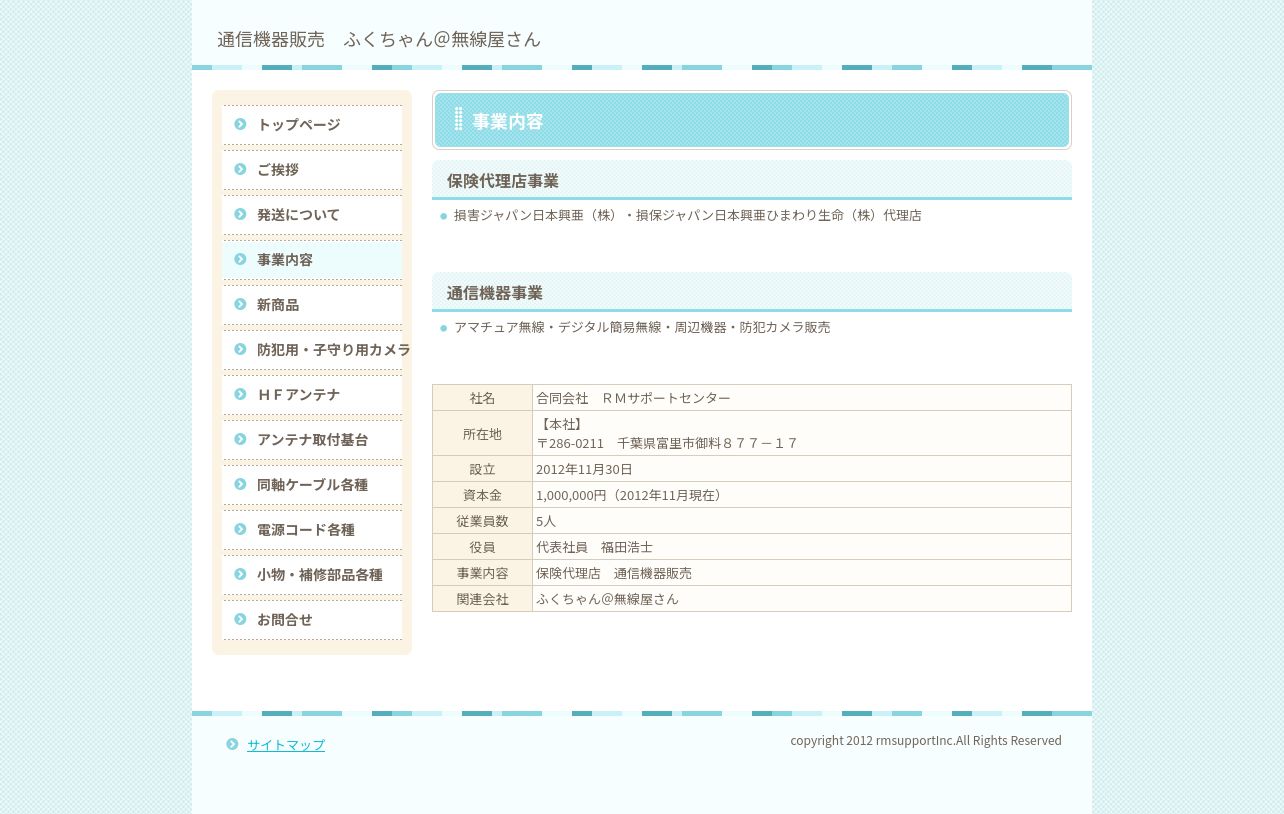This screenshot has height=814, width=1284.
Task: Click arrow icon beside 小物・補修部品各種
Action: [240, 574]
